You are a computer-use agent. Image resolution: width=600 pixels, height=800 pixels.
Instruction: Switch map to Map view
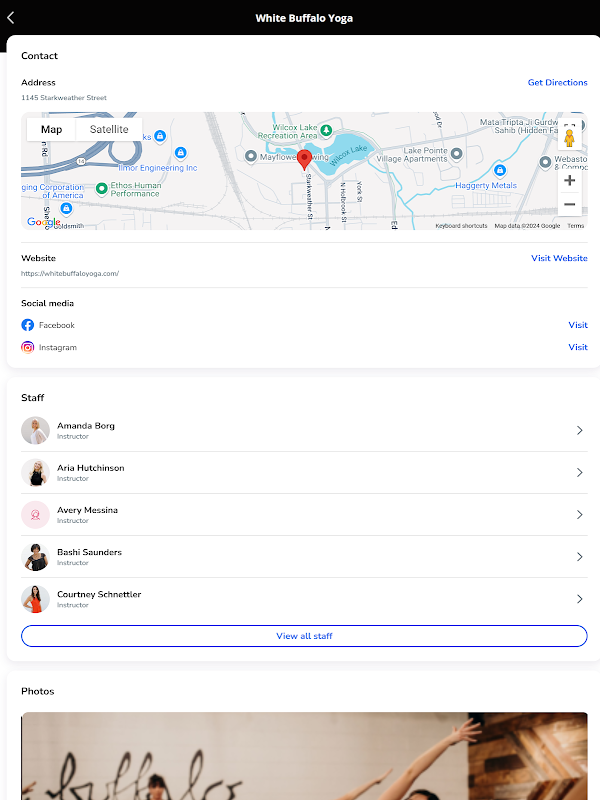[52, 130]
